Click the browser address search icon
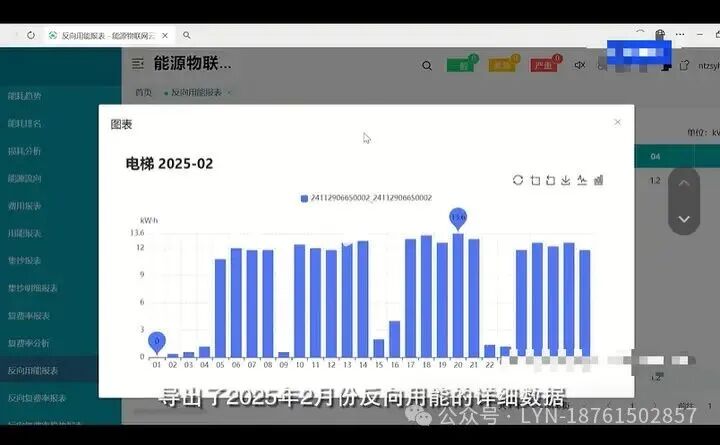 tap(186, 35)
